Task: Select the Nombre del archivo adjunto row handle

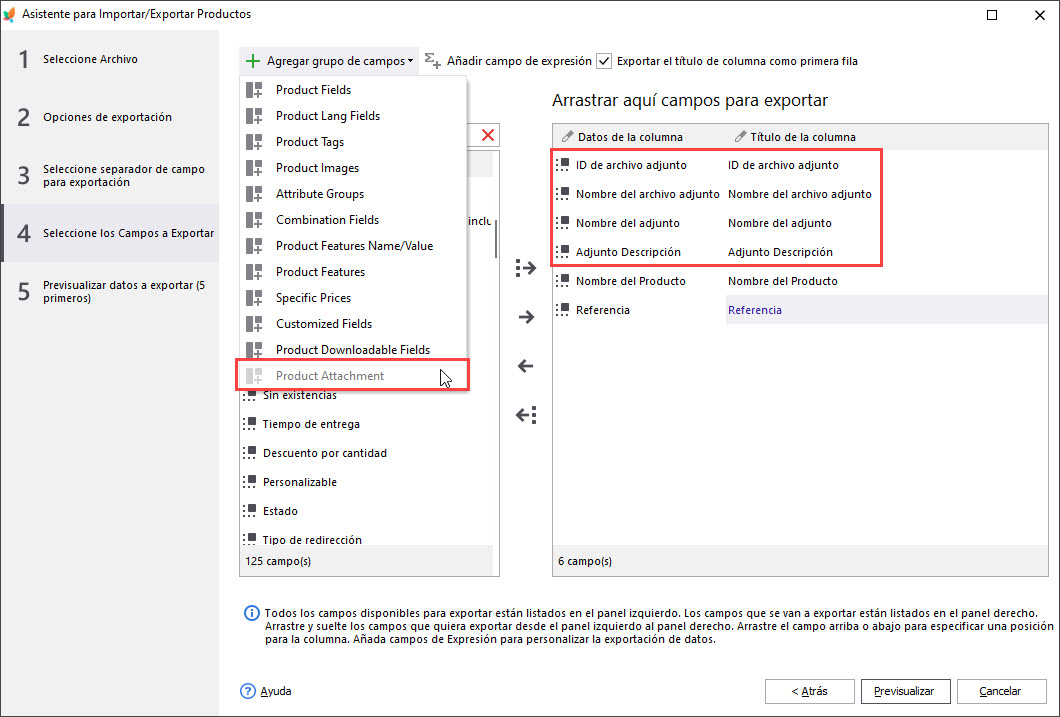Action: 562,193
